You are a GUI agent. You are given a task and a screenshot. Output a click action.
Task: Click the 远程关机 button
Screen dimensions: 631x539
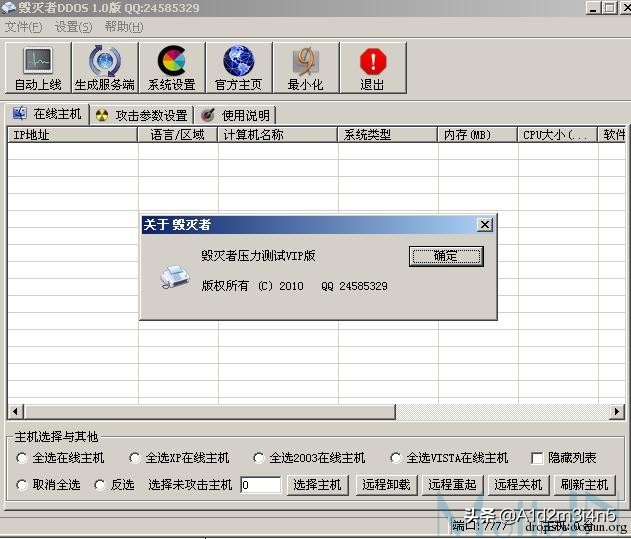pos(518,485)
